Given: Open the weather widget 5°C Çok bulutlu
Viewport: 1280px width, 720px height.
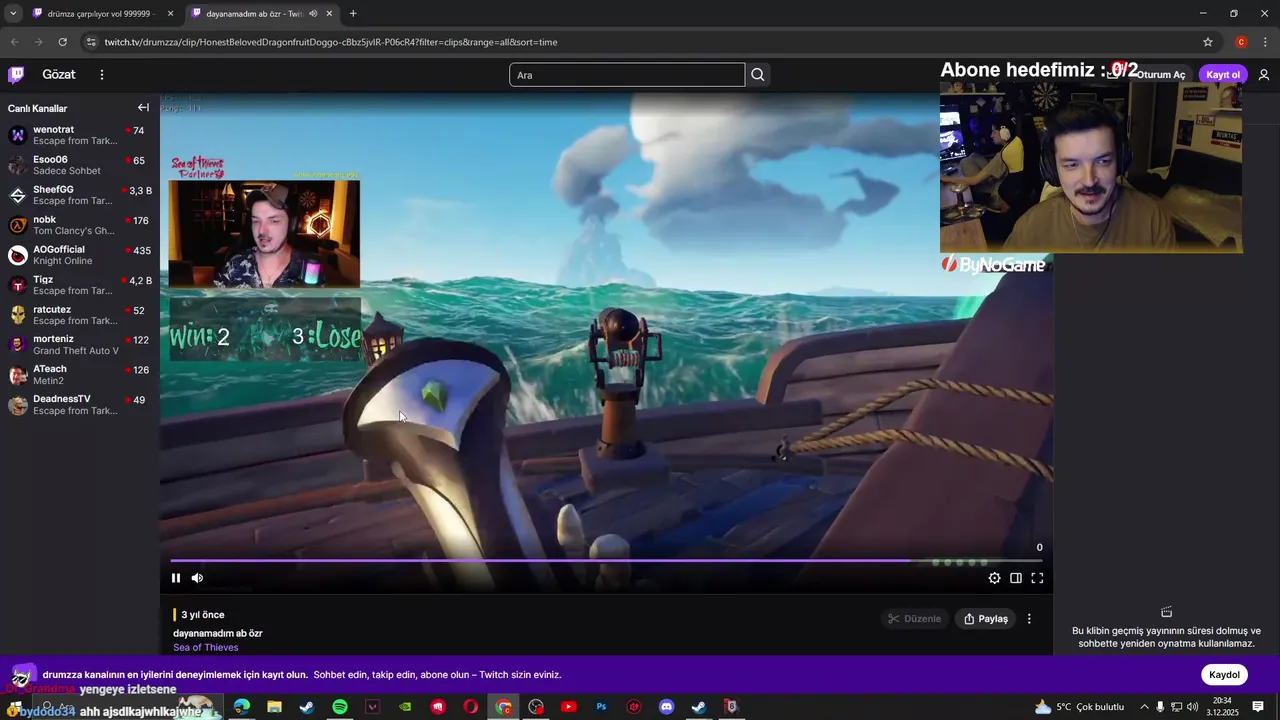Looking at the screenshot, I should point(1079,707).
